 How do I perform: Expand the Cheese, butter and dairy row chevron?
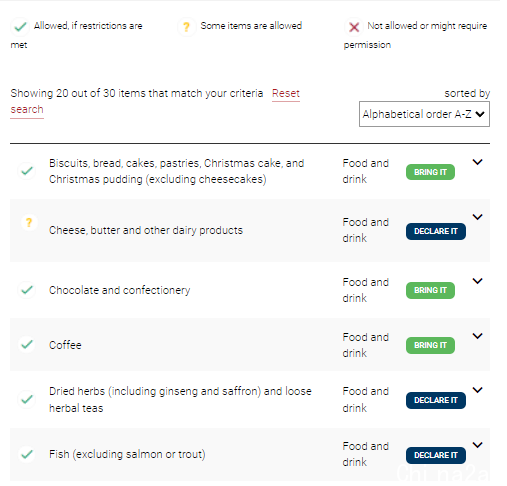478,217
